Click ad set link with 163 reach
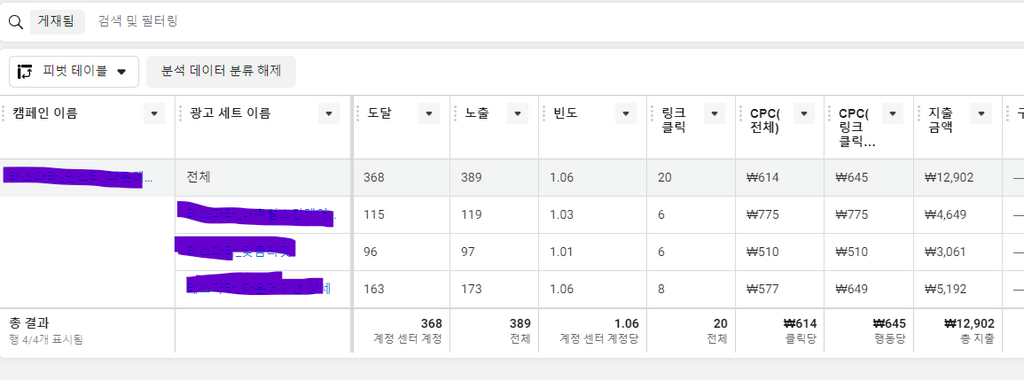The width and height of the screenshot is (1024, 380). tap(259, 287)
